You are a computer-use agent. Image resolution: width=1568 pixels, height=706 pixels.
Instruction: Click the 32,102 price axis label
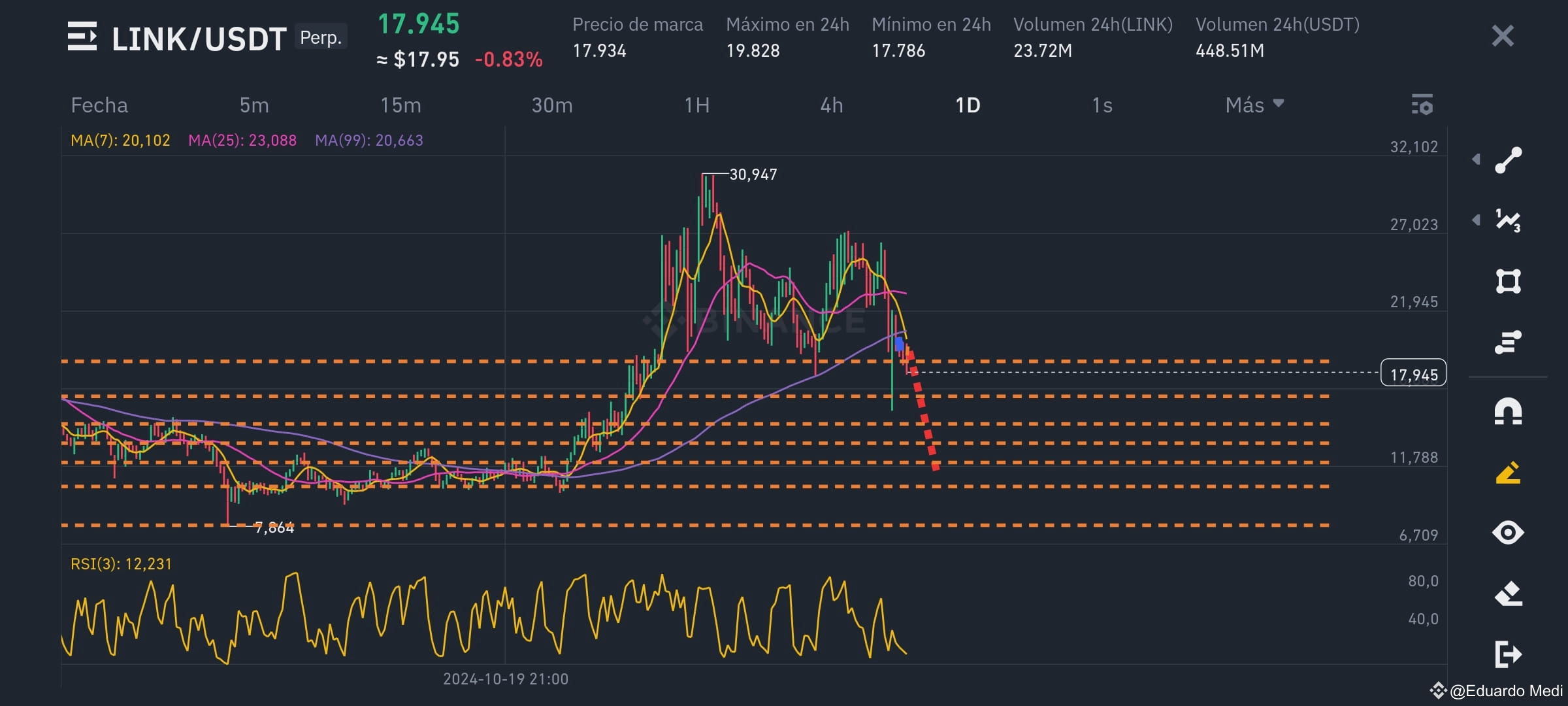(1414, 147)
